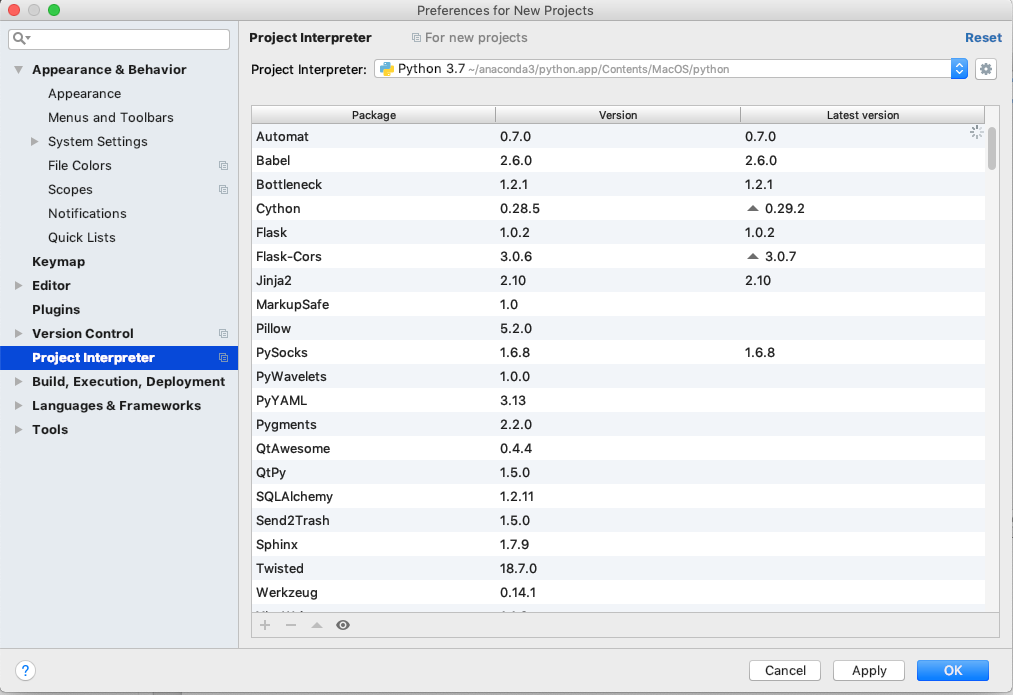Screen dimensions: 1013x695
Task: Click the upgrade package arrow icon
Action: (x=317, y=625)
